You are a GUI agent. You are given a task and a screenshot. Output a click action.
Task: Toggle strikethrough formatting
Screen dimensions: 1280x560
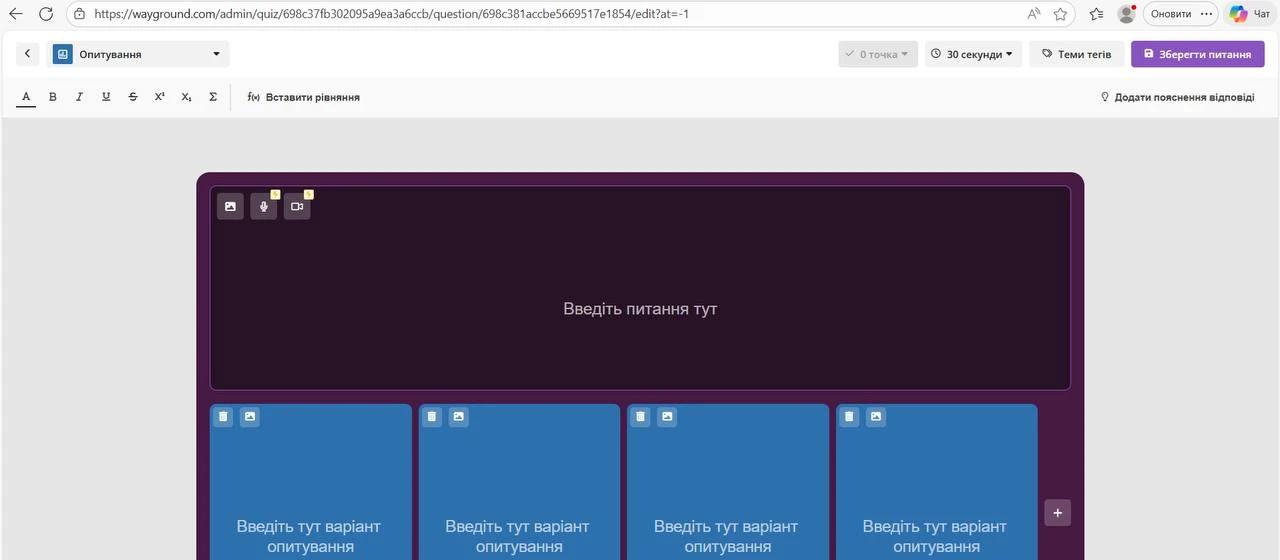133,97
